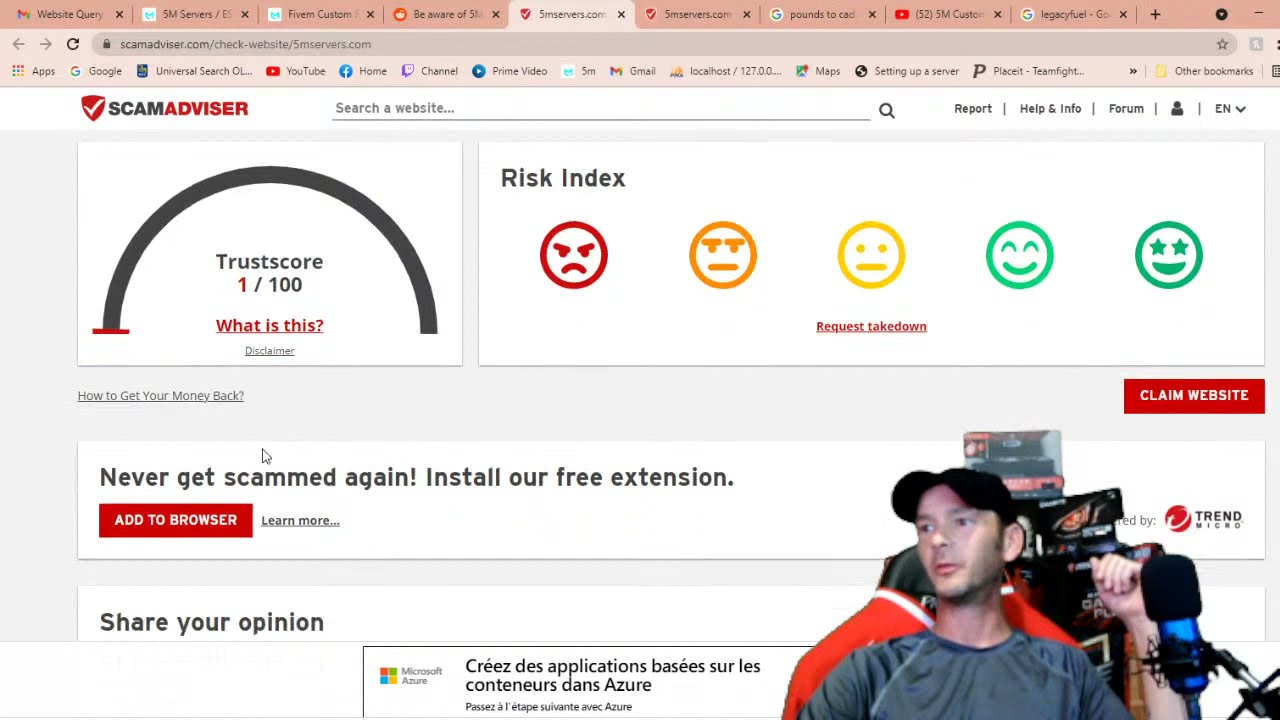Click the search magnifier icon
Screen dimensions: 1280x720
pyautogui.click(x=887, y=110)
